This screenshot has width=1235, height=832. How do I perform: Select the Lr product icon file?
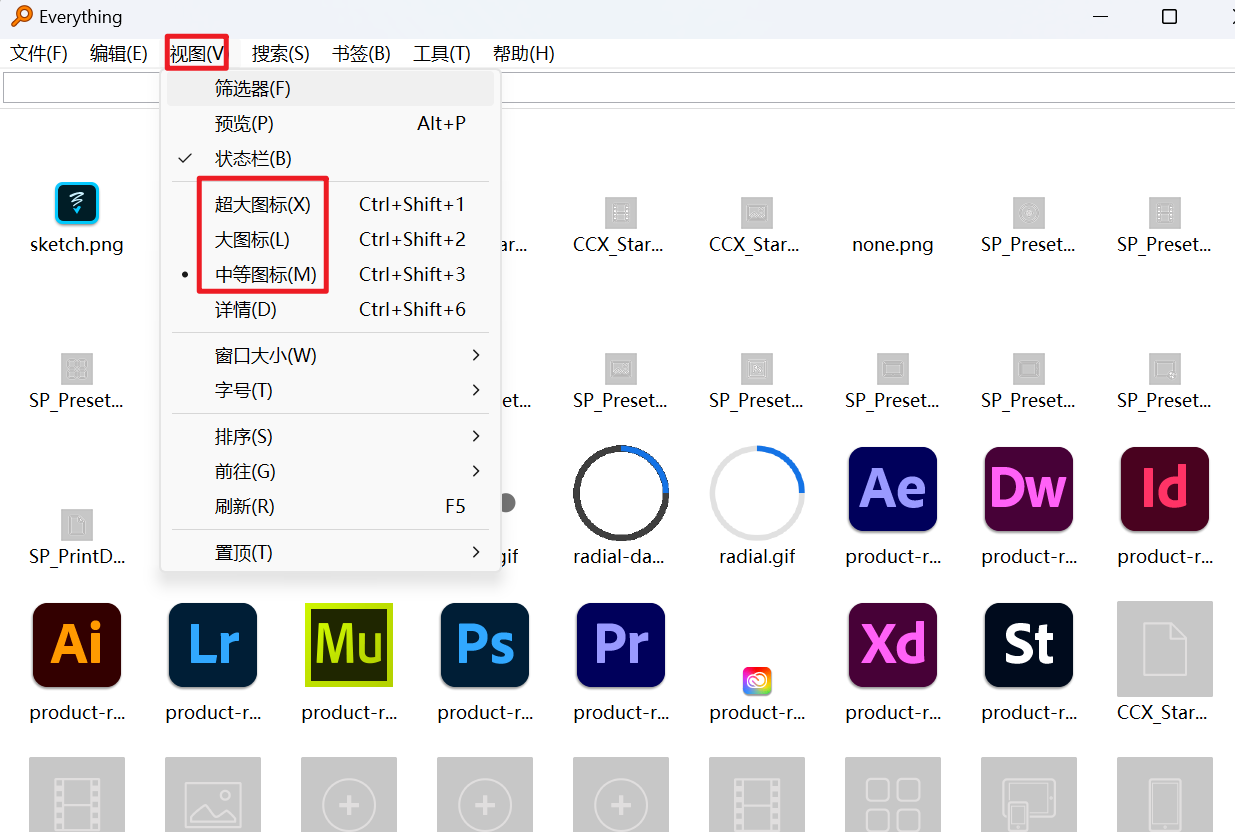(x=213, y=645)
